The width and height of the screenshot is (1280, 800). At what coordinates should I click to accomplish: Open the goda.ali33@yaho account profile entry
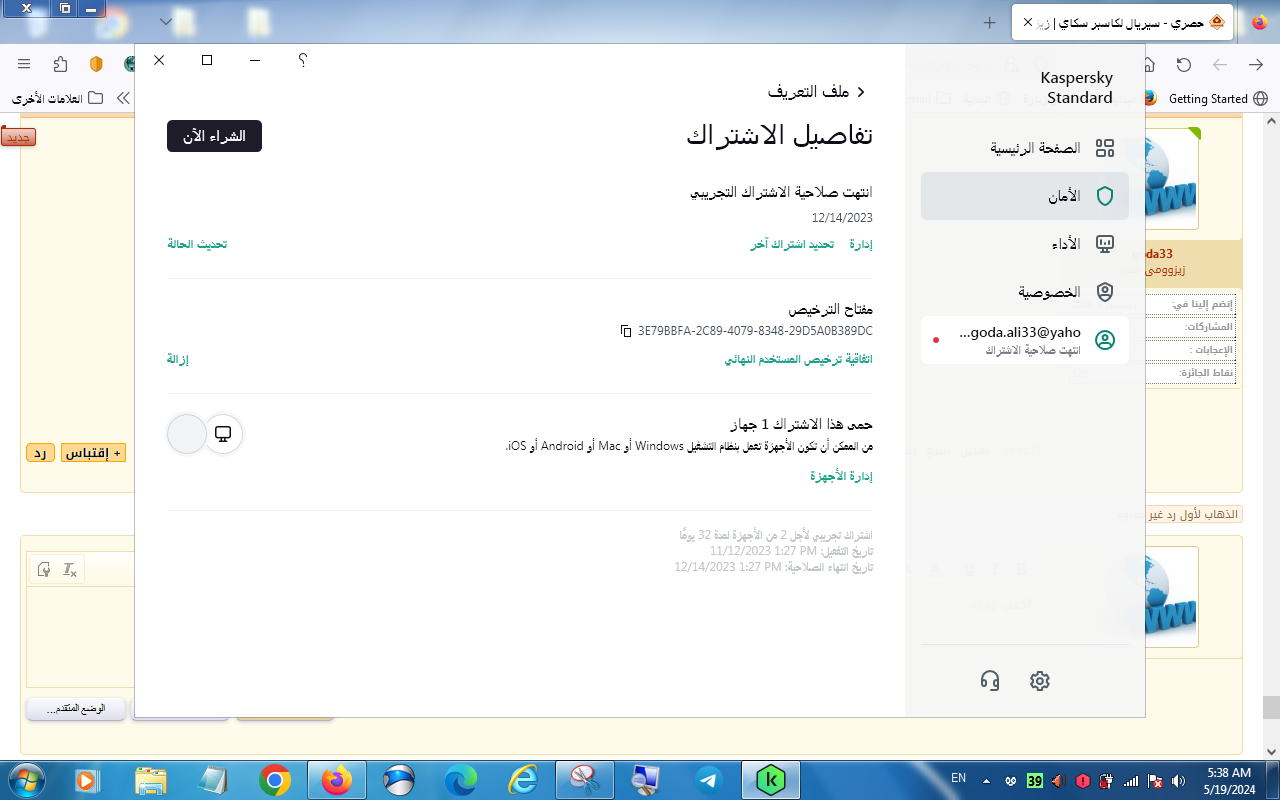point(1025,340)
